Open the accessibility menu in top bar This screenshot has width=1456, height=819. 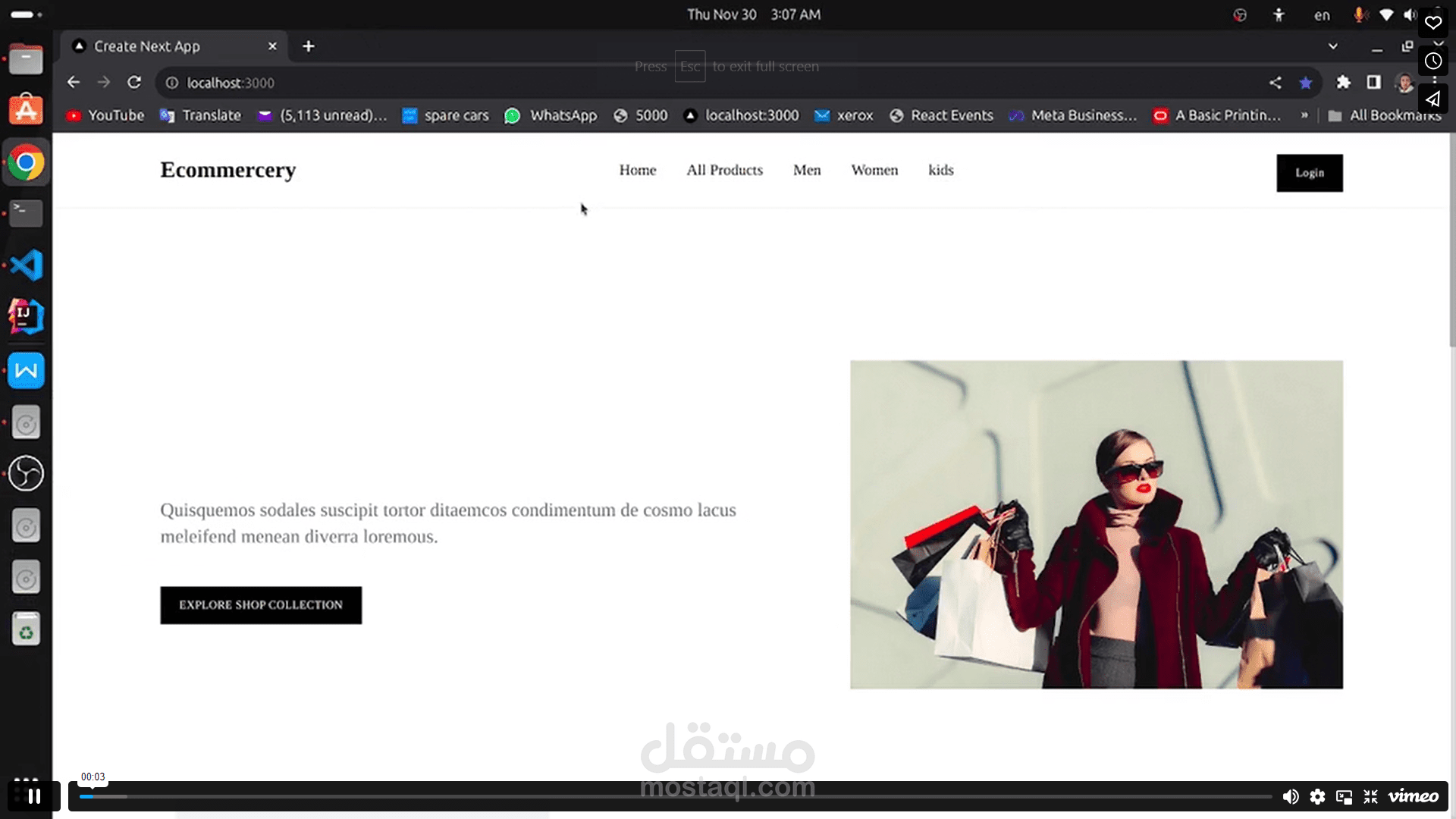click(1279, 15)
